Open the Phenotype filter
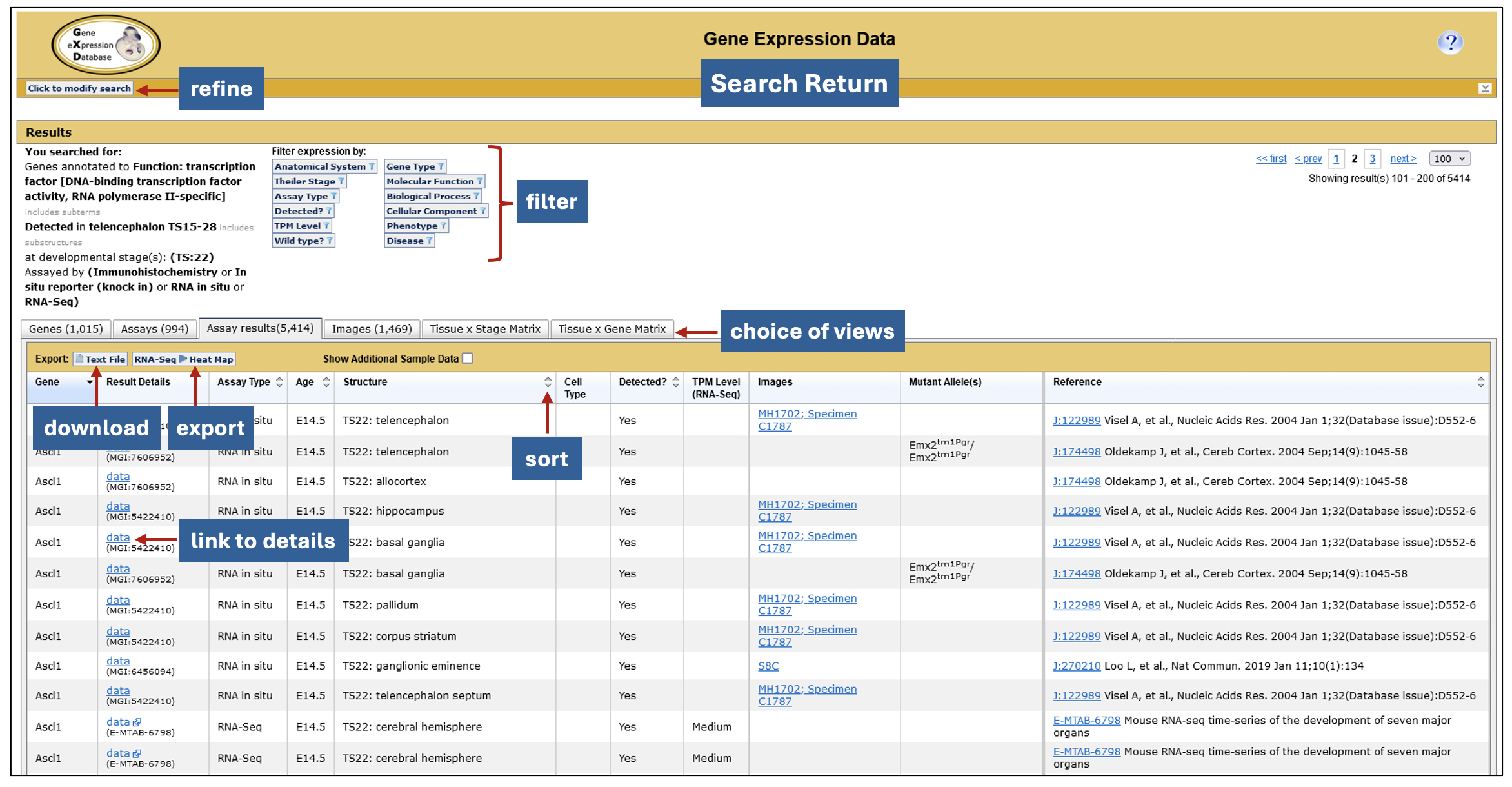Image resolution: width=1512 pixels, height=787 pixels. [416, 226]
